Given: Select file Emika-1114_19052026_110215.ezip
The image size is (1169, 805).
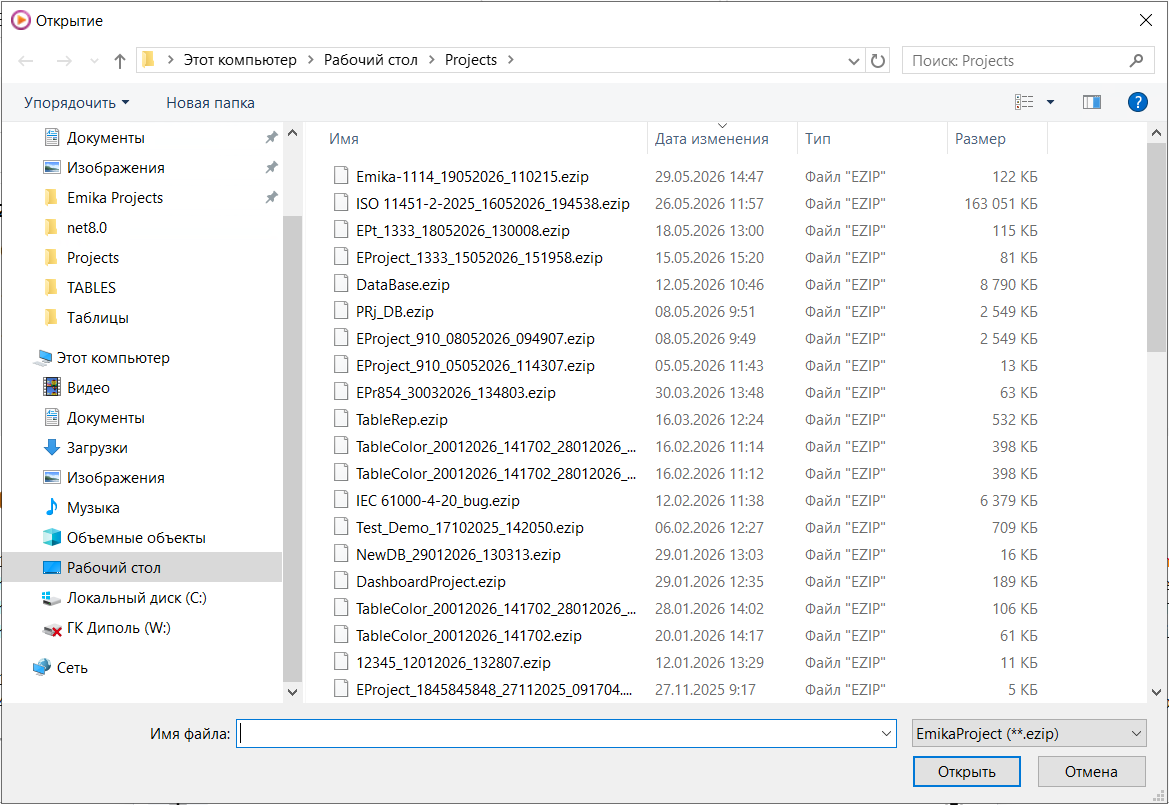Looking at the screenshot, I should [472, 177].
